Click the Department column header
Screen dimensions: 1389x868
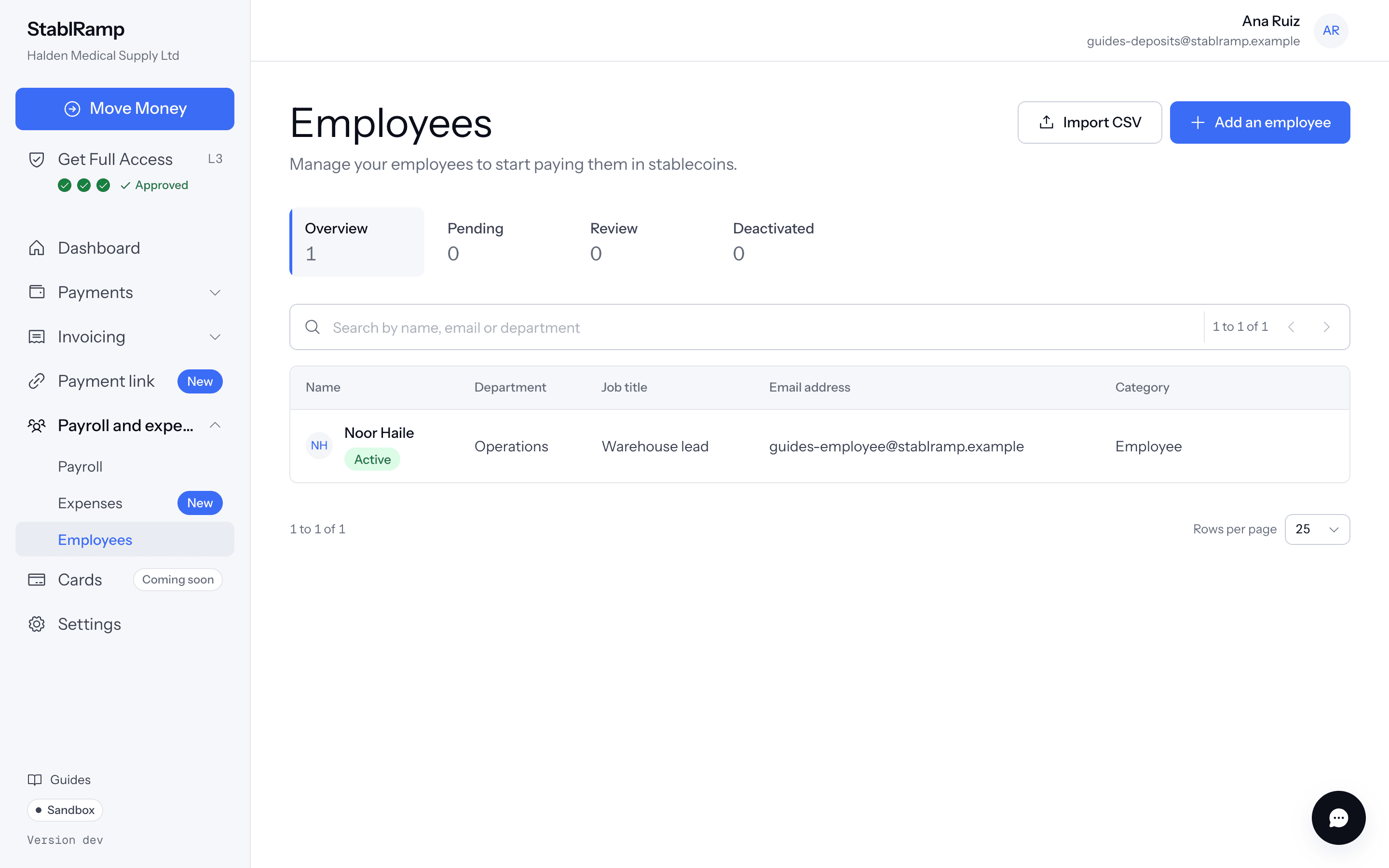coord(510,388)
